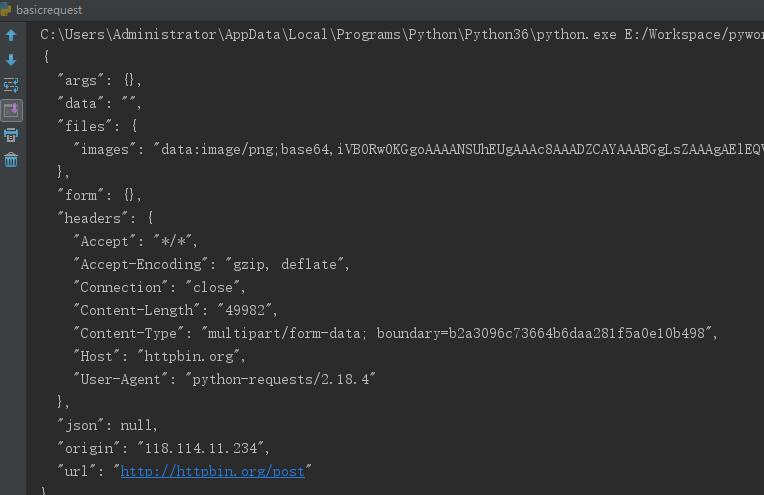
Task: Click the Accept-Encoding gzip, deflate line
Action: pos(211,264)
